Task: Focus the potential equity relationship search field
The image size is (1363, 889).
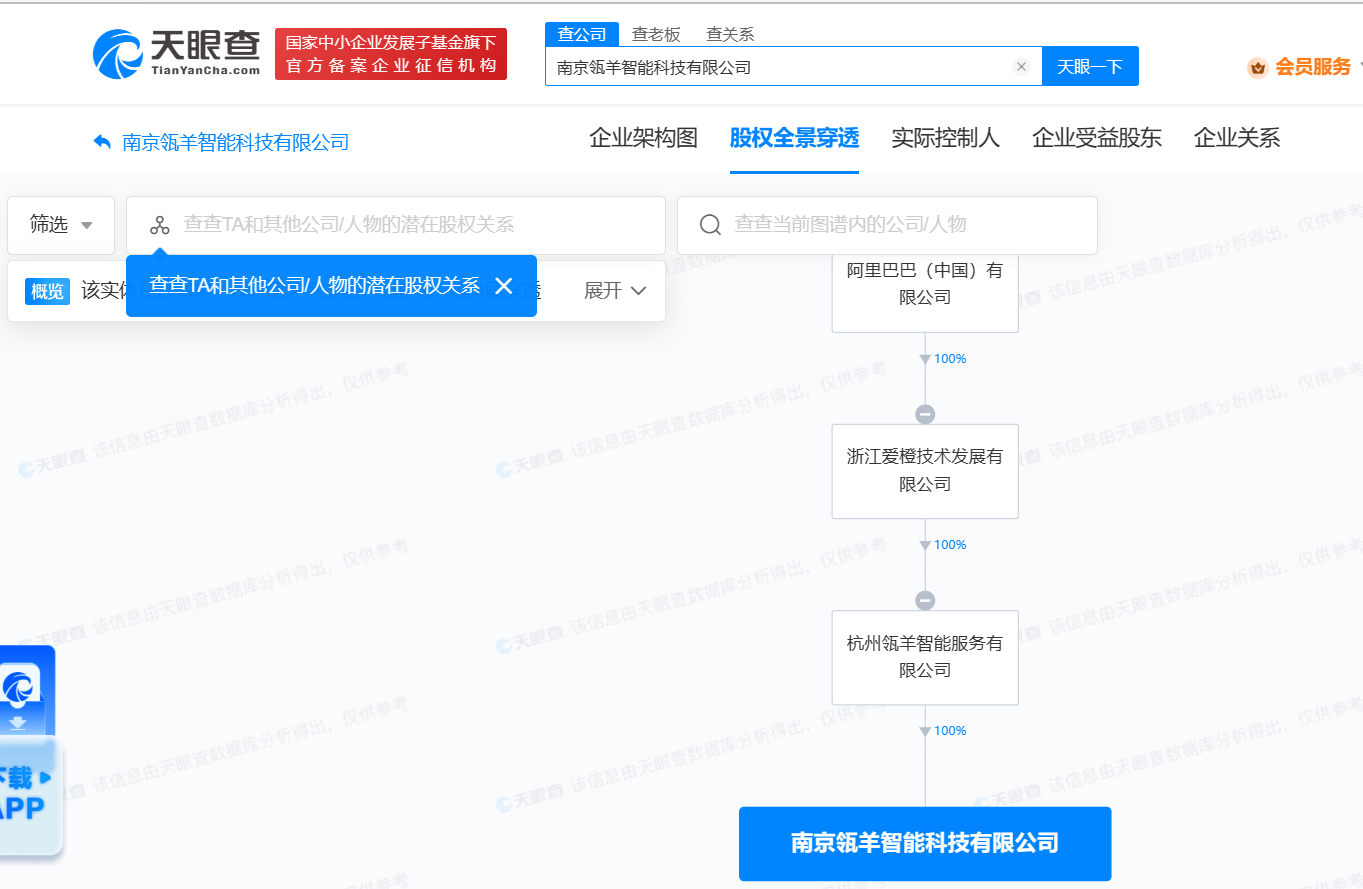Action: click(395, 225)
